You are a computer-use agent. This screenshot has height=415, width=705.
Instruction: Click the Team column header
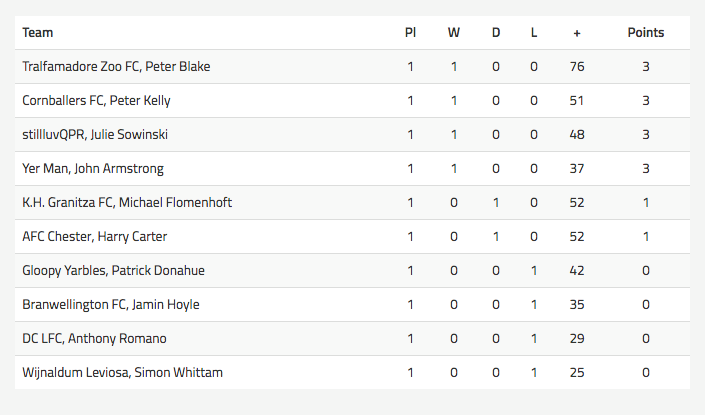tap(38, 33)
